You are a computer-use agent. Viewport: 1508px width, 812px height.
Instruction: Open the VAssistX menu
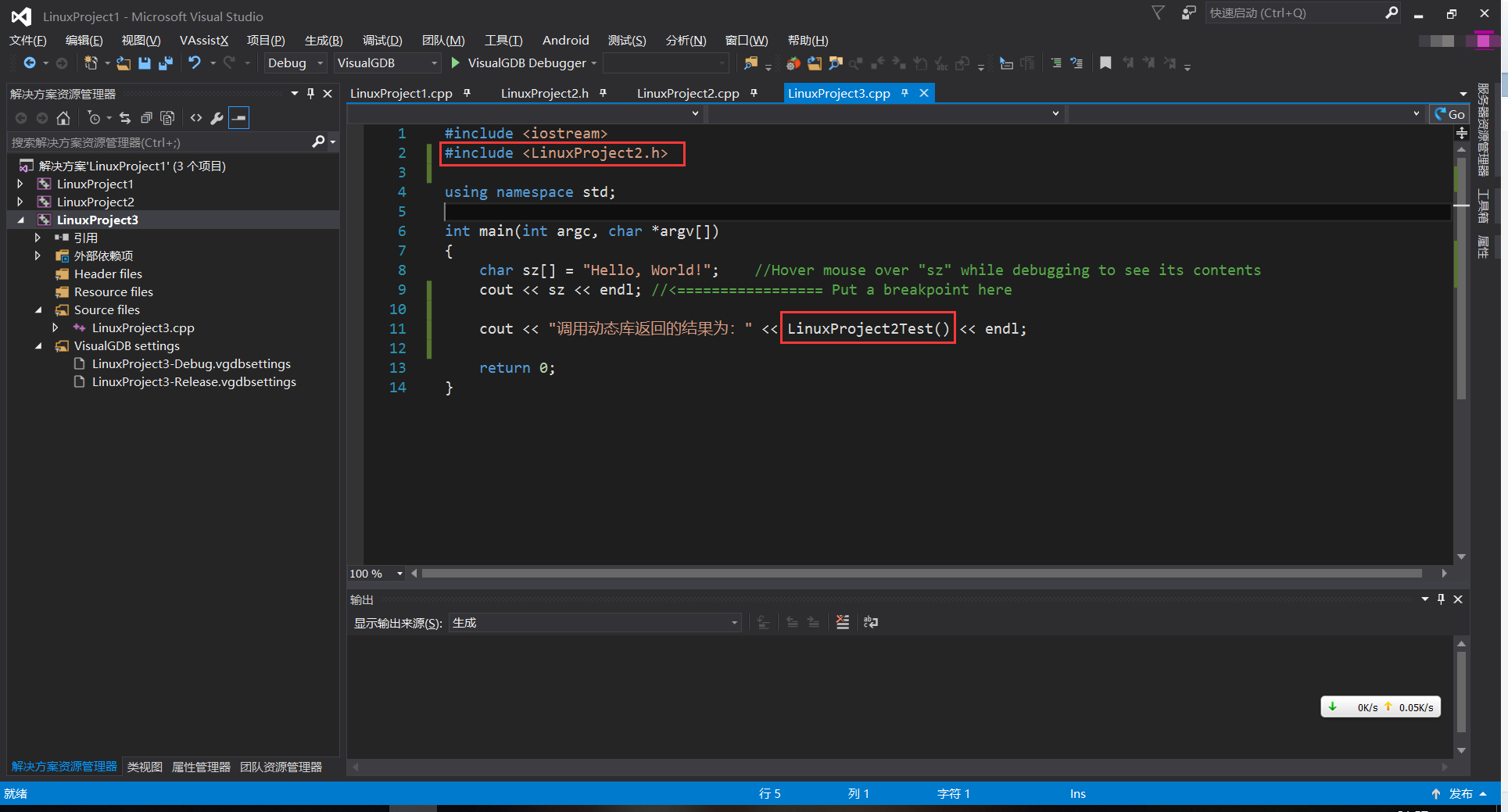pyautogui.click(x=204, y=40)
